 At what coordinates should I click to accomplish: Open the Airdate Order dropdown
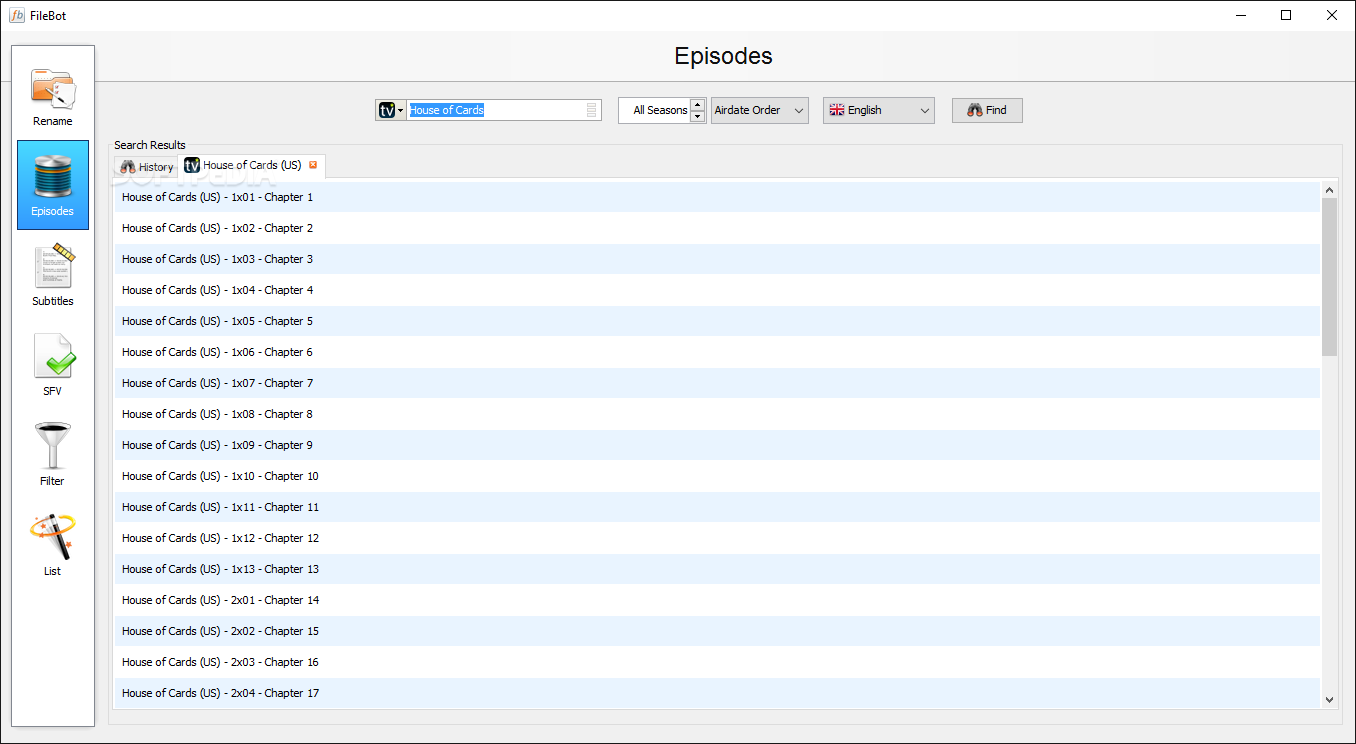760,110
